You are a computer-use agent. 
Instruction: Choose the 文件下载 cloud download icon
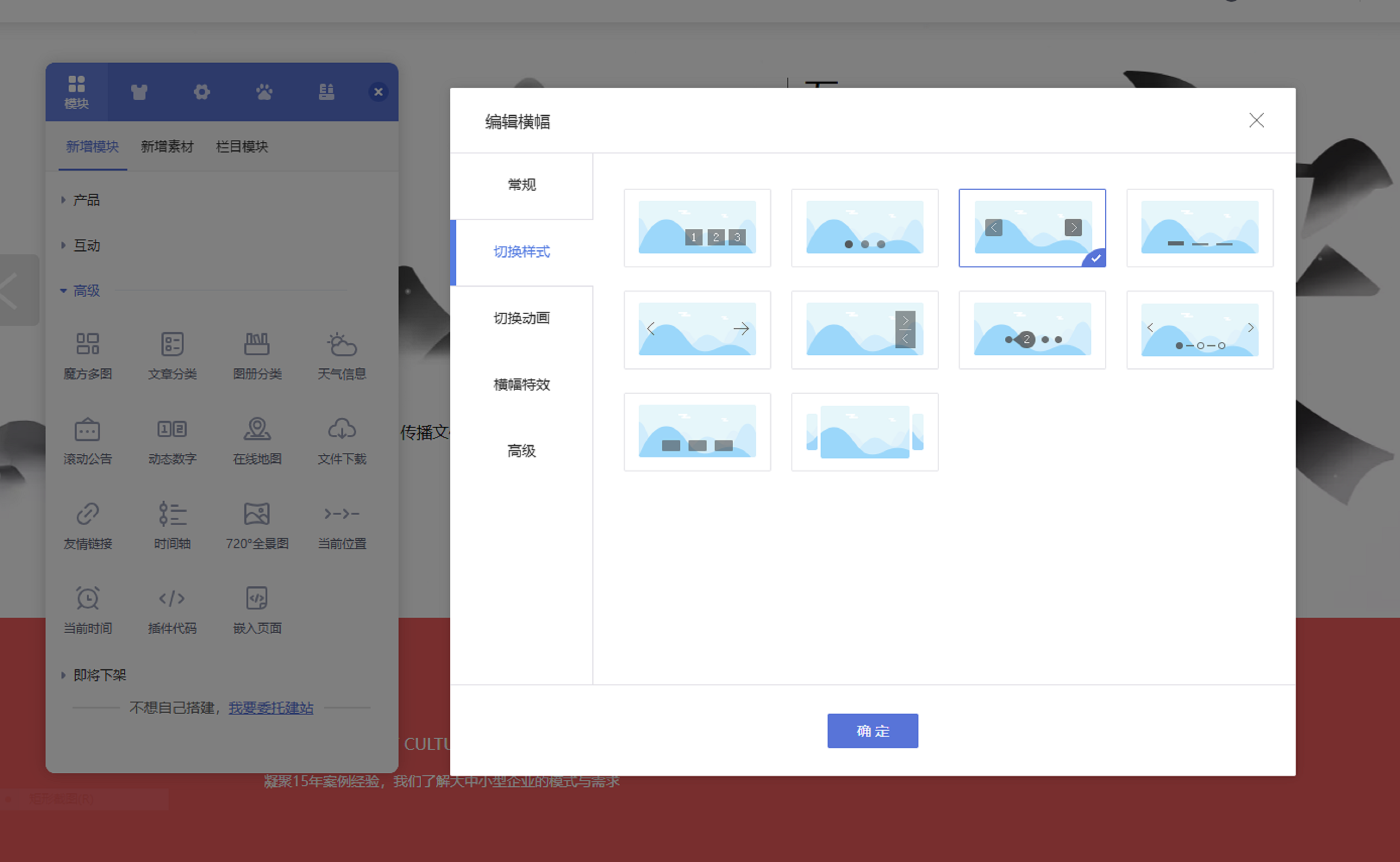[341, 429]
